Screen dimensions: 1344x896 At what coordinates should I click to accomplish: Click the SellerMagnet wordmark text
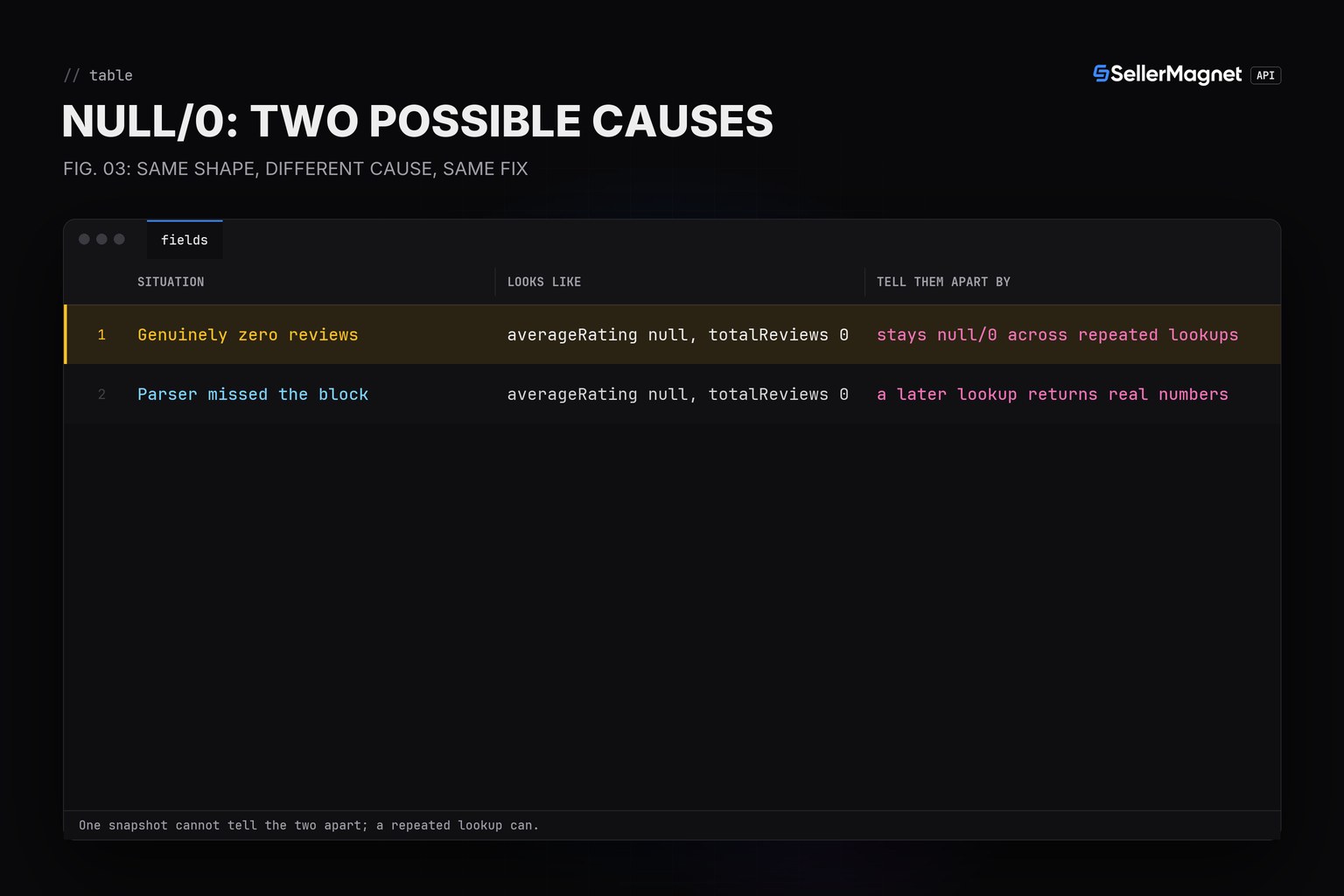[1176, 75]
